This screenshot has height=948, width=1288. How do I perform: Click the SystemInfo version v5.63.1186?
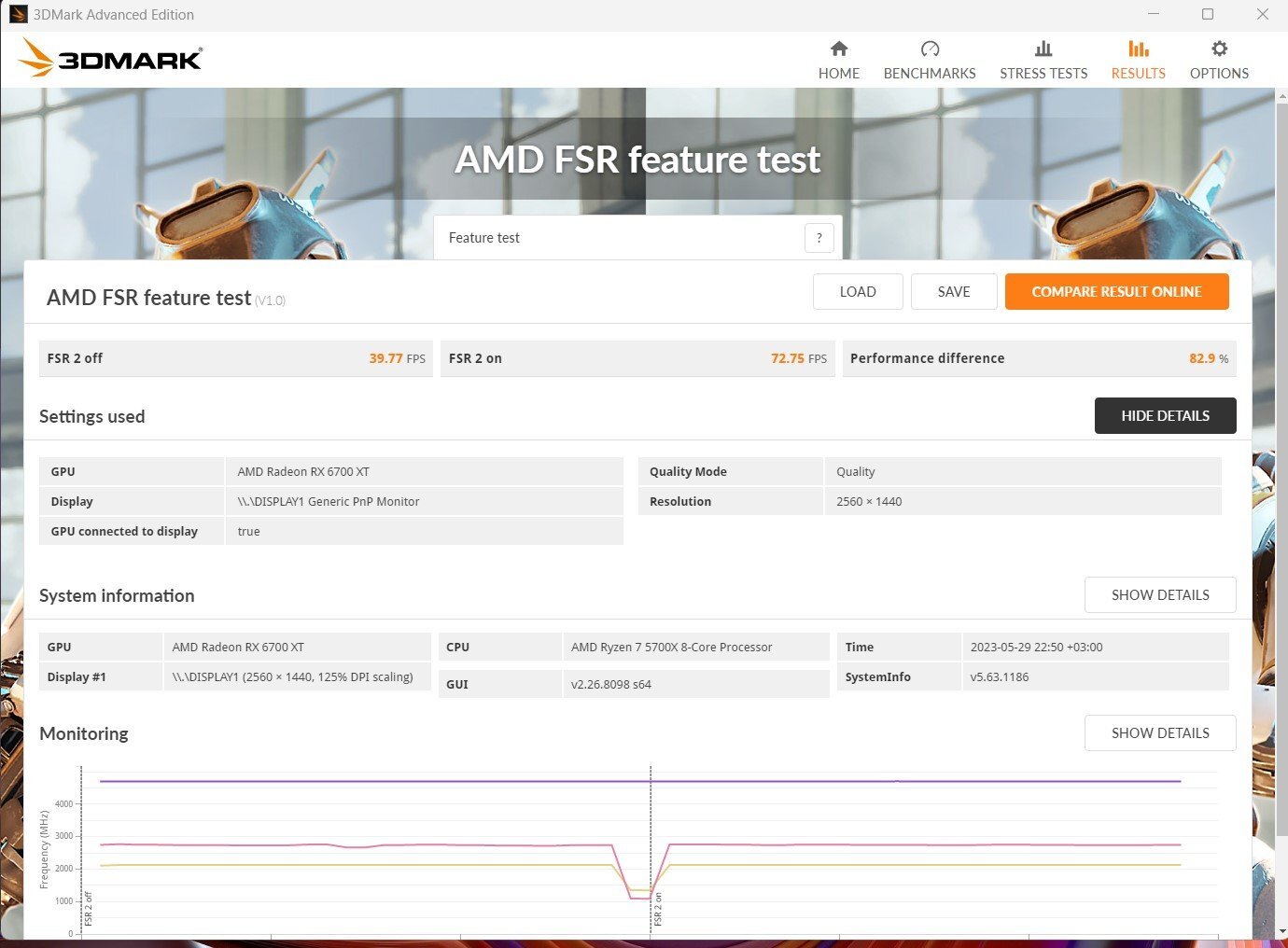[1000, 676]
